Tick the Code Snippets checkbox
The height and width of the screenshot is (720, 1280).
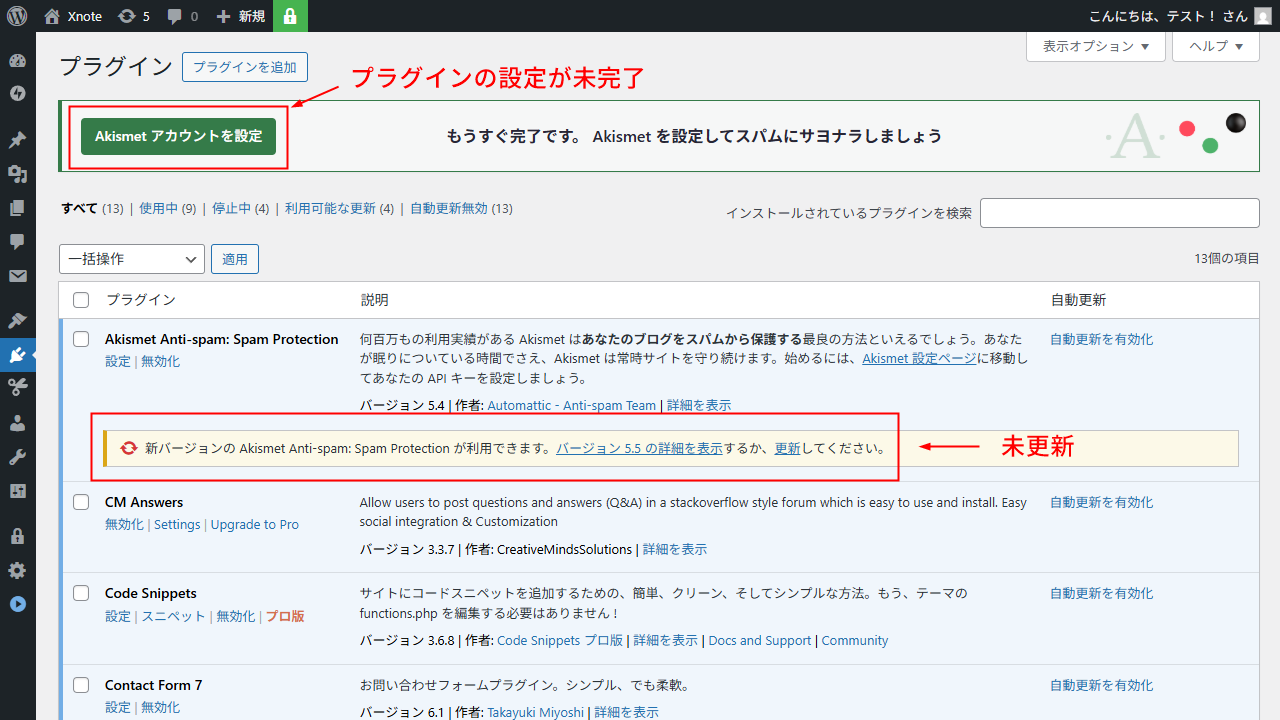[x=82, y=593]
